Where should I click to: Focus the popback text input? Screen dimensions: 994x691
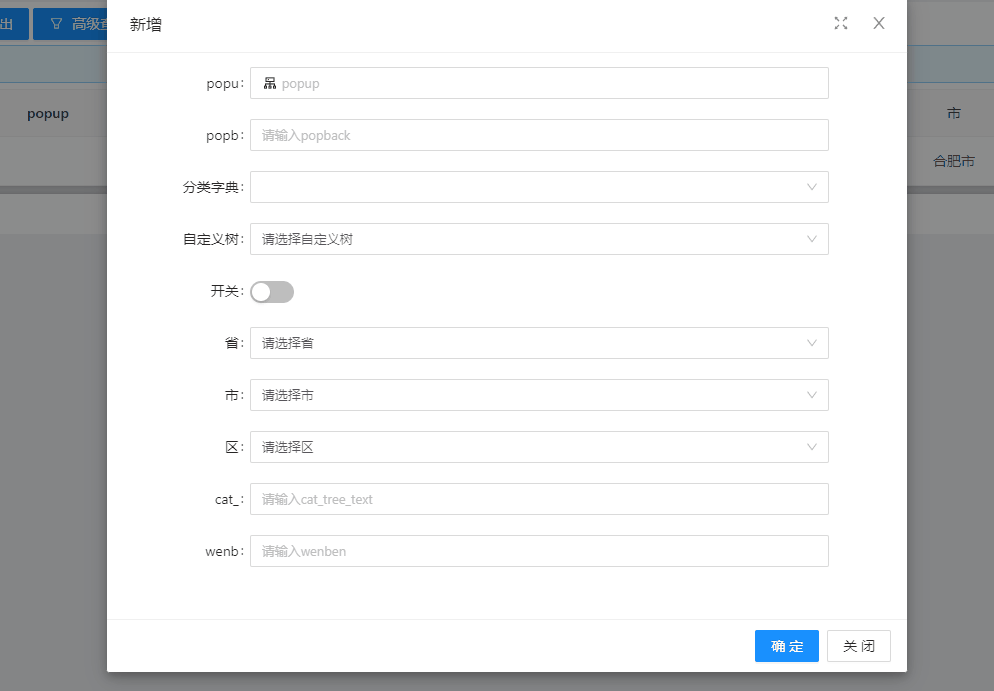click(x=539, y=135)
